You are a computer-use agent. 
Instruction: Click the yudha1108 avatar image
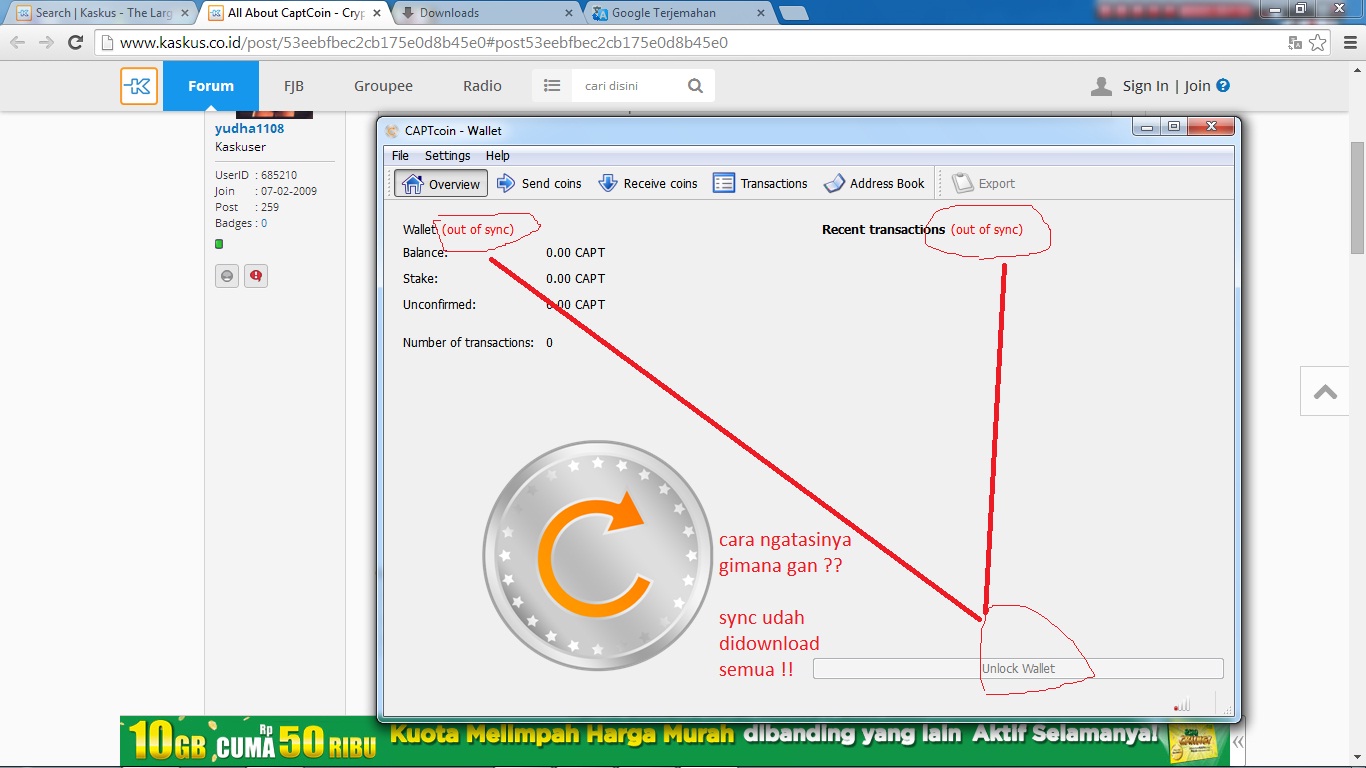tap(274, 115)
